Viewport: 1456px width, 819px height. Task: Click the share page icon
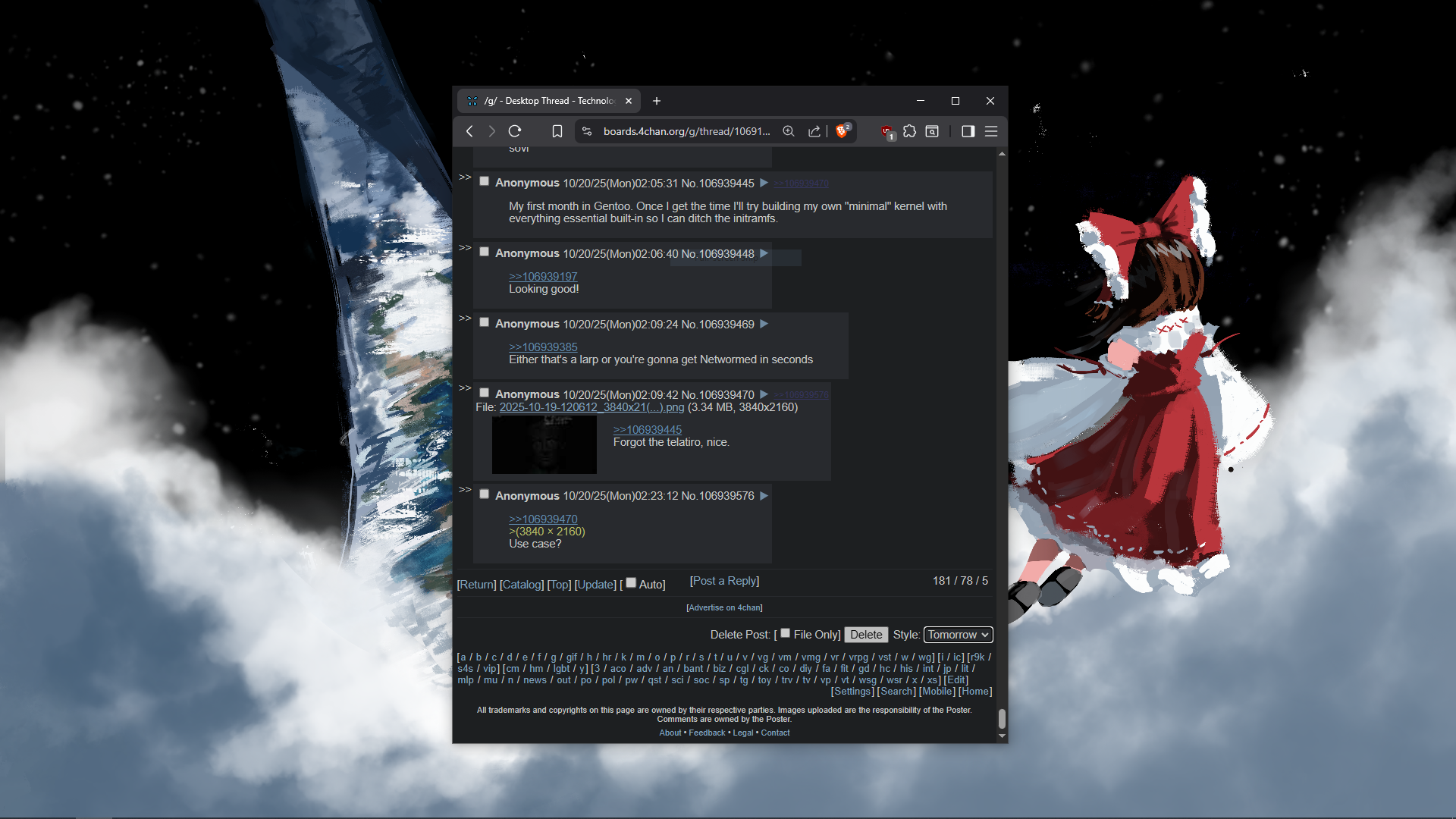point(814,131)
